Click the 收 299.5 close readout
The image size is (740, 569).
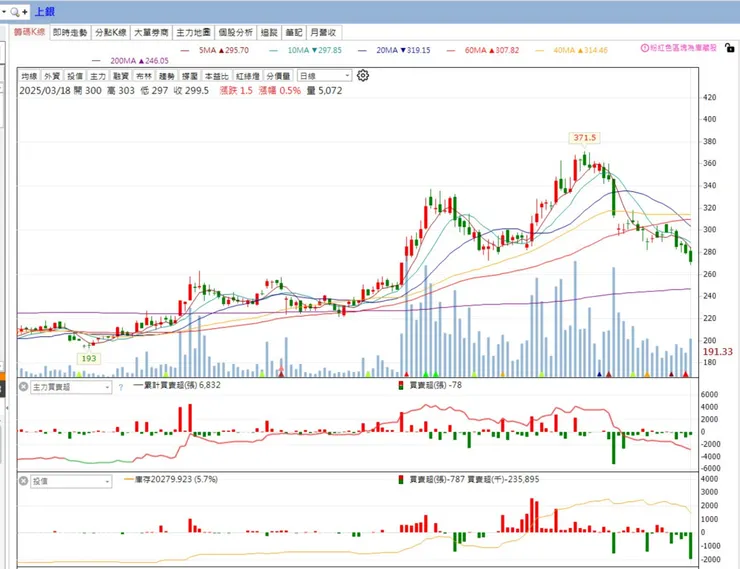pyautogui.click(x=191, y=91)
